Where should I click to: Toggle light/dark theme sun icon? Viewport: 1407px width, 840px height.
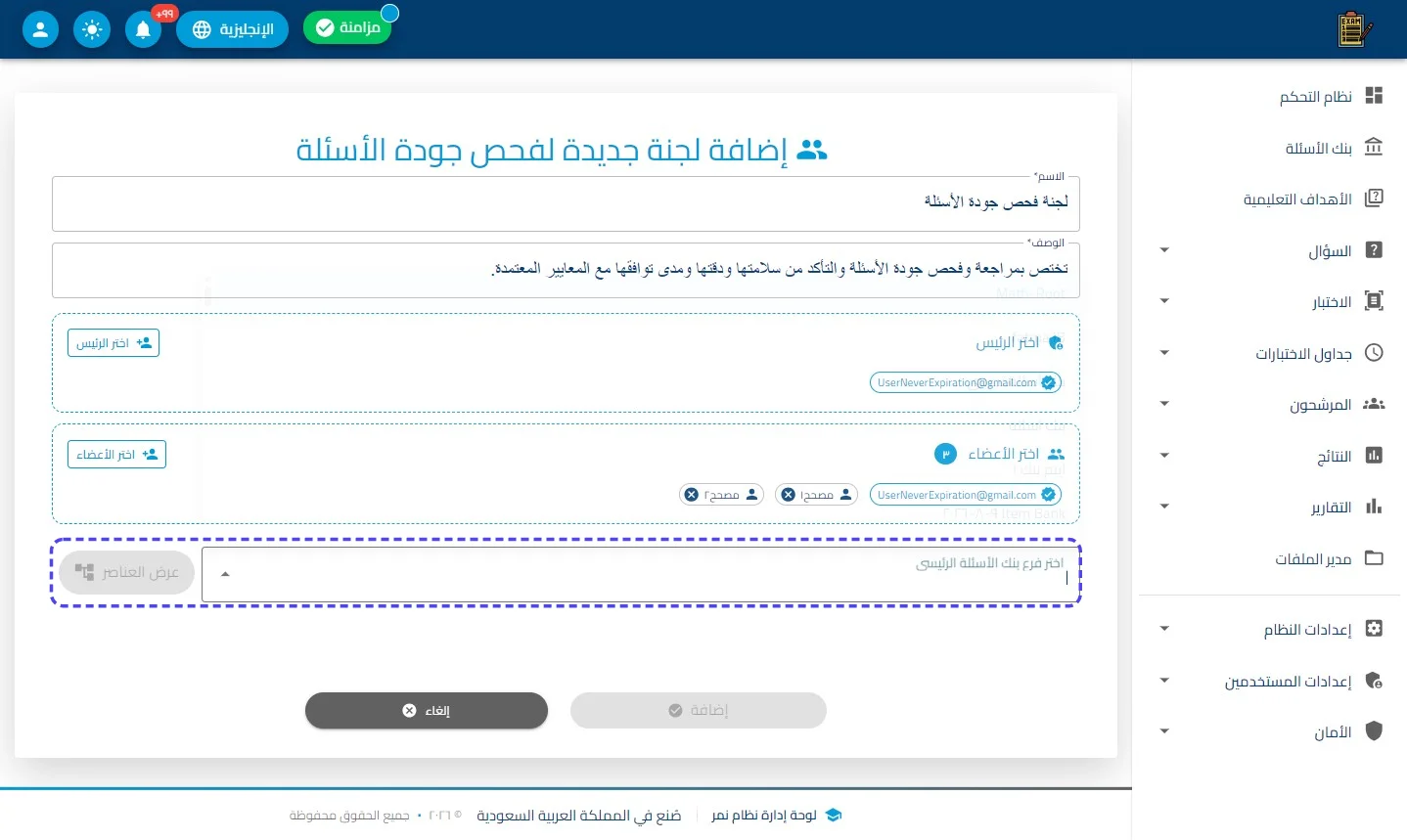click(92, 29)
